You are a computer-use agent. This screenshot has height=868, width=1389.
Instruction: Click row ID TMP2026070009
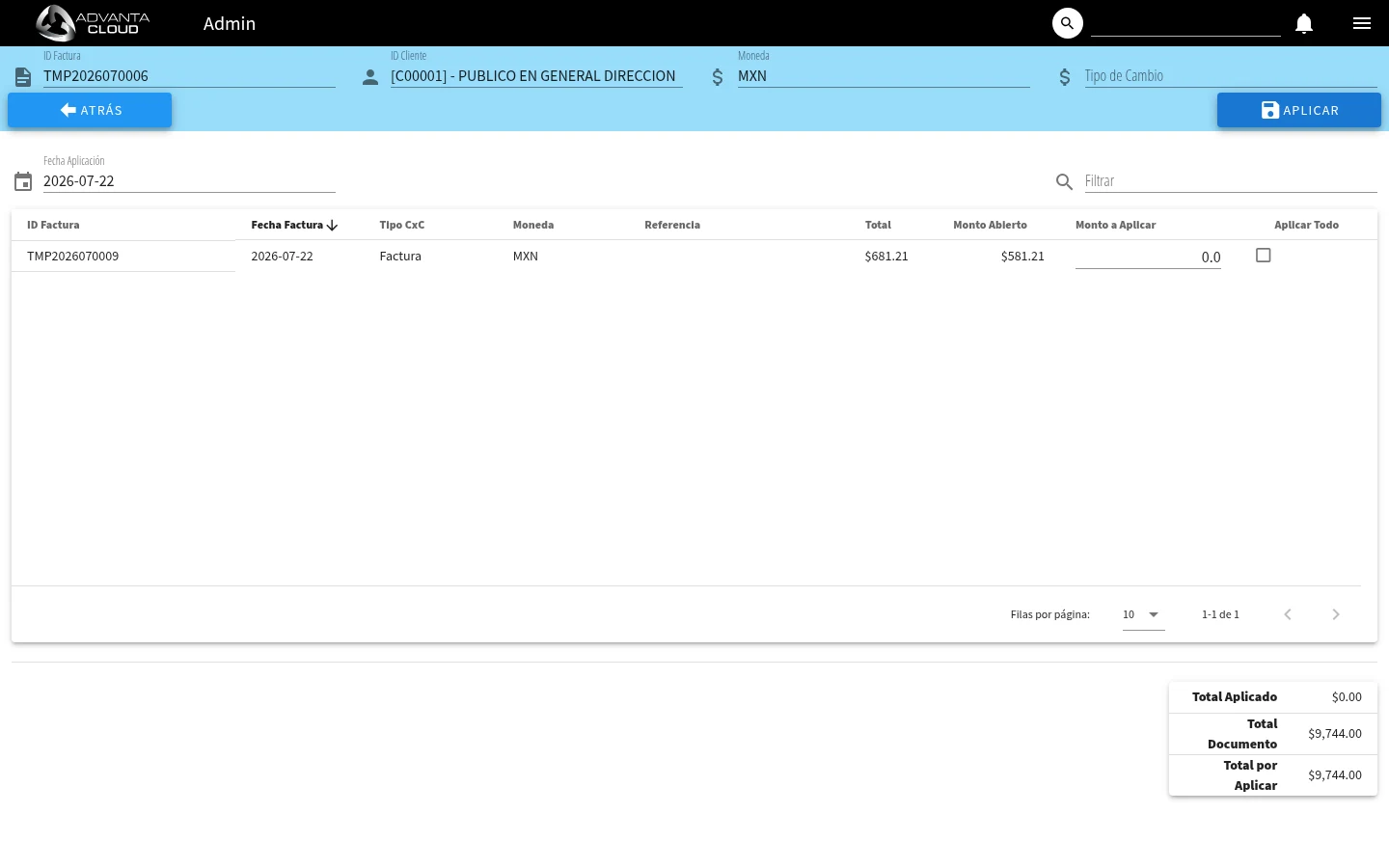click(x=73, y=257)
